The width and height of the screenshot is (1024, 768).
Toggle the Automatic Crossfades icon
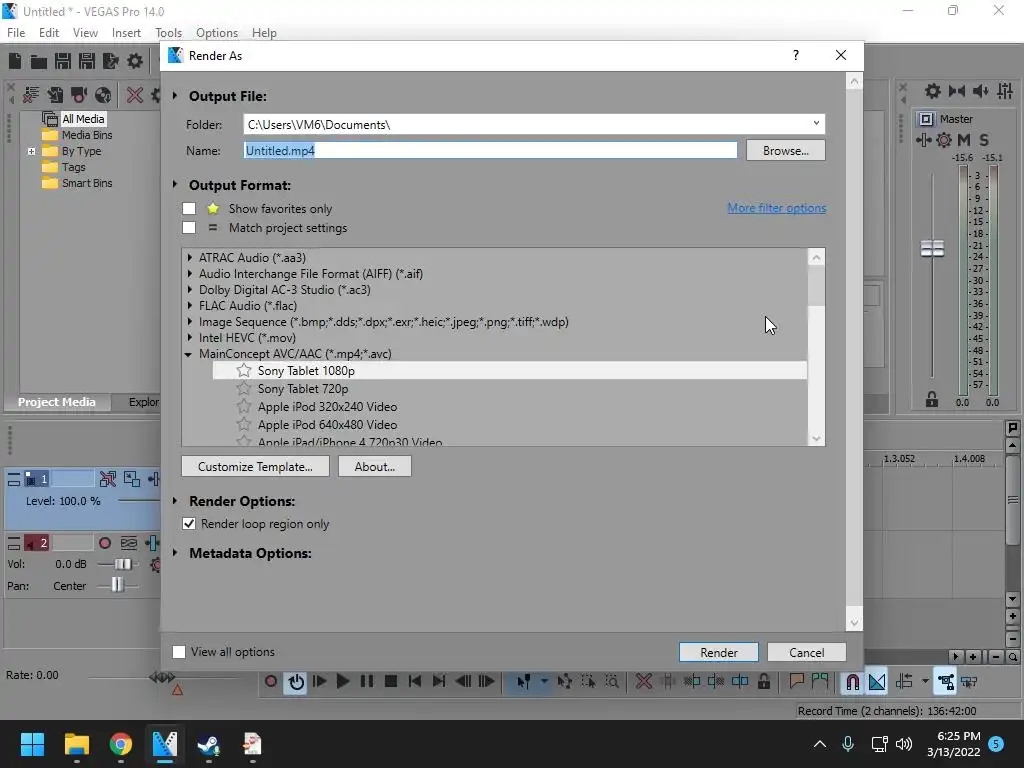tap(877, 682)
